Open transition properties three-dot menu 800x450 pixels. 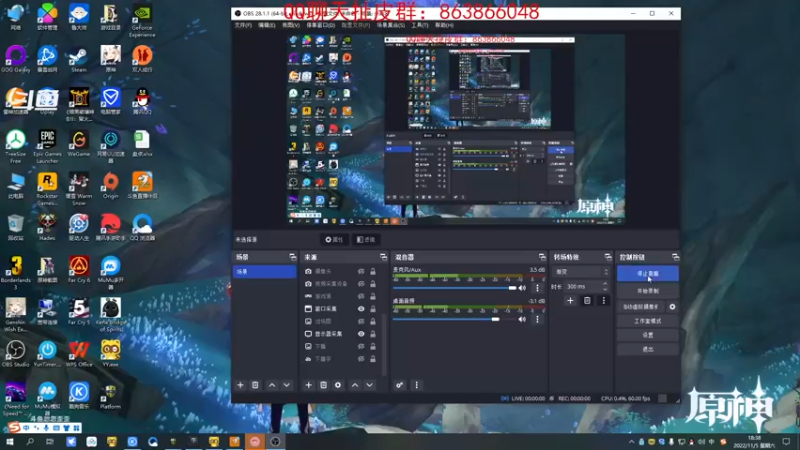click(x=604, y=301)
